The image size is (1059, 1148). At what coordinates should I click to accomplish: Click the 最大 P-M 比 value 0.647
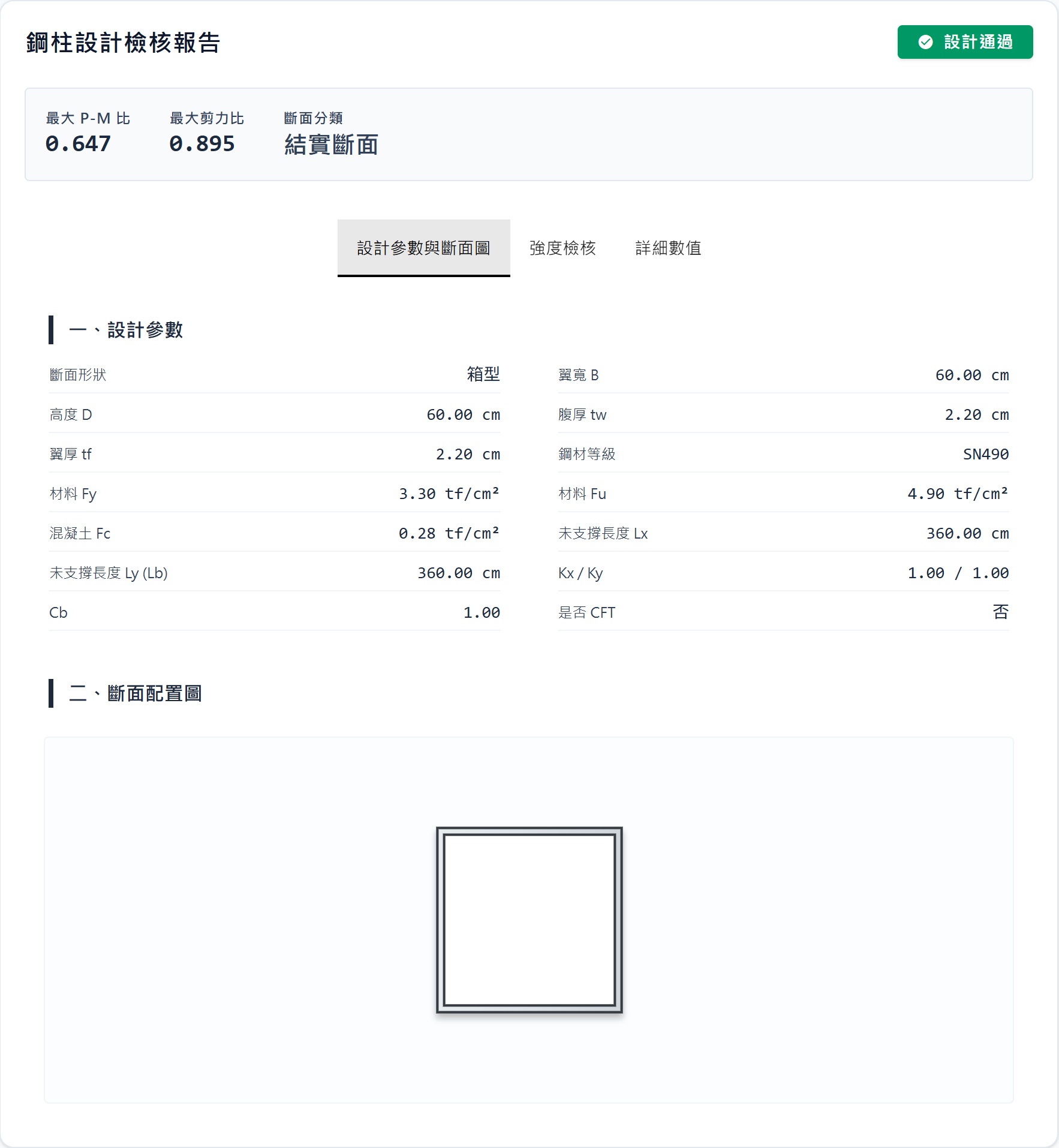coord(78,143)
